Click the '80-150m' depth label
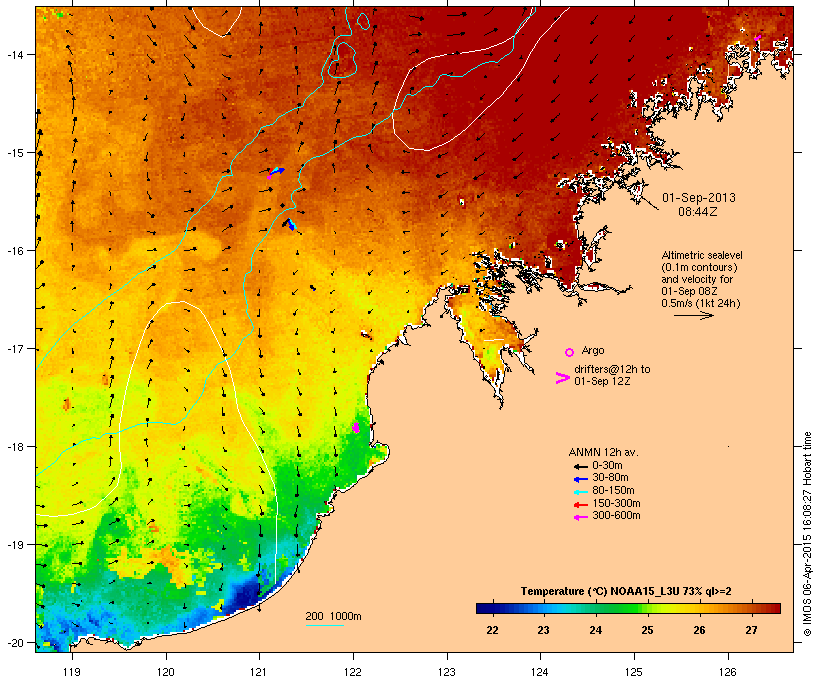Screen dimensions: 820x680 pyautogui.click(x=613, y=491)
